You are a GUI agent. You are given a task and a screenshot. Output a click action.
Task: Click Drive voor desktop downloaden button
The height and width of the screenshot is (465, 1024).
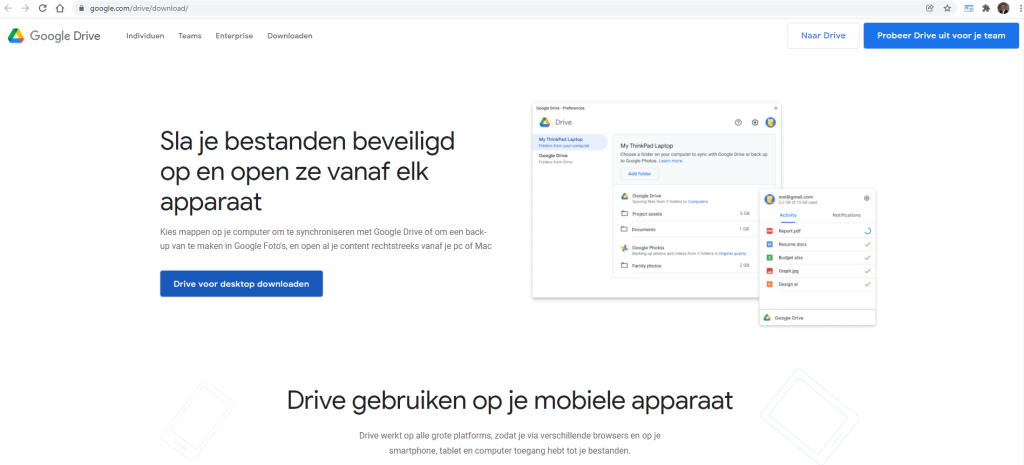tap(241, 284)
